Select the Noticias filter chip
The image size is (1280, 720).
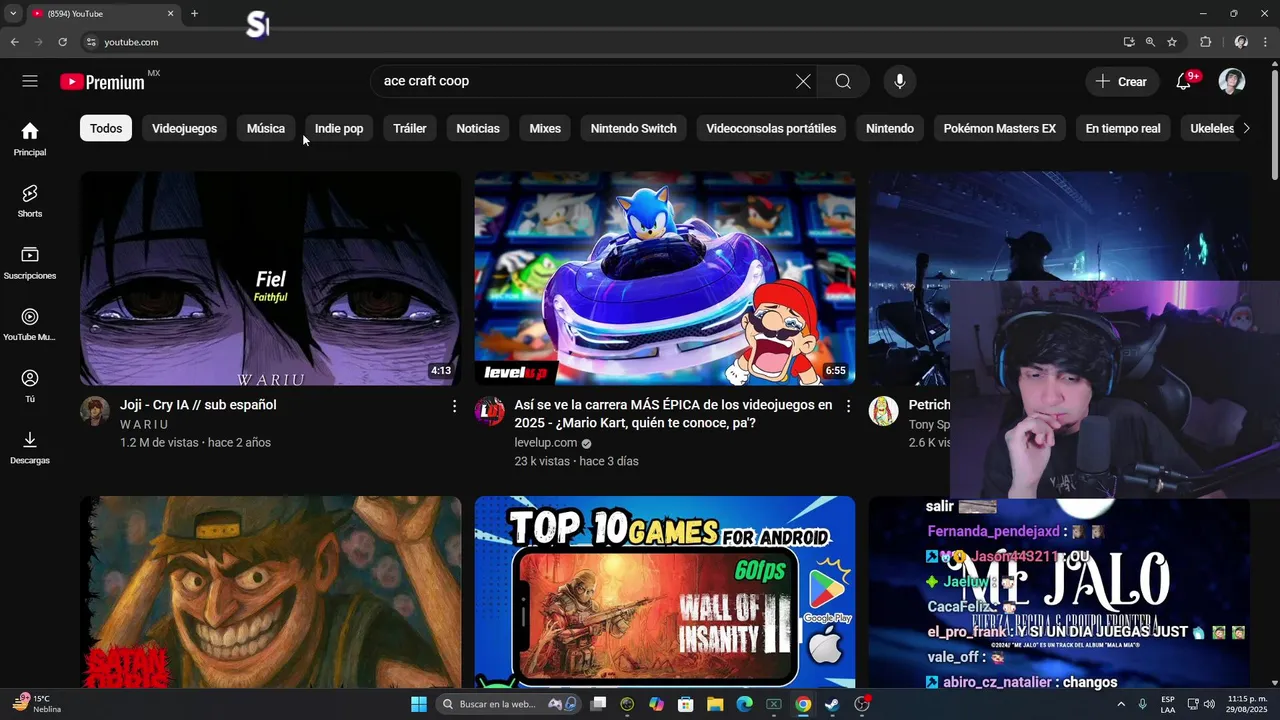pos(478,128)
